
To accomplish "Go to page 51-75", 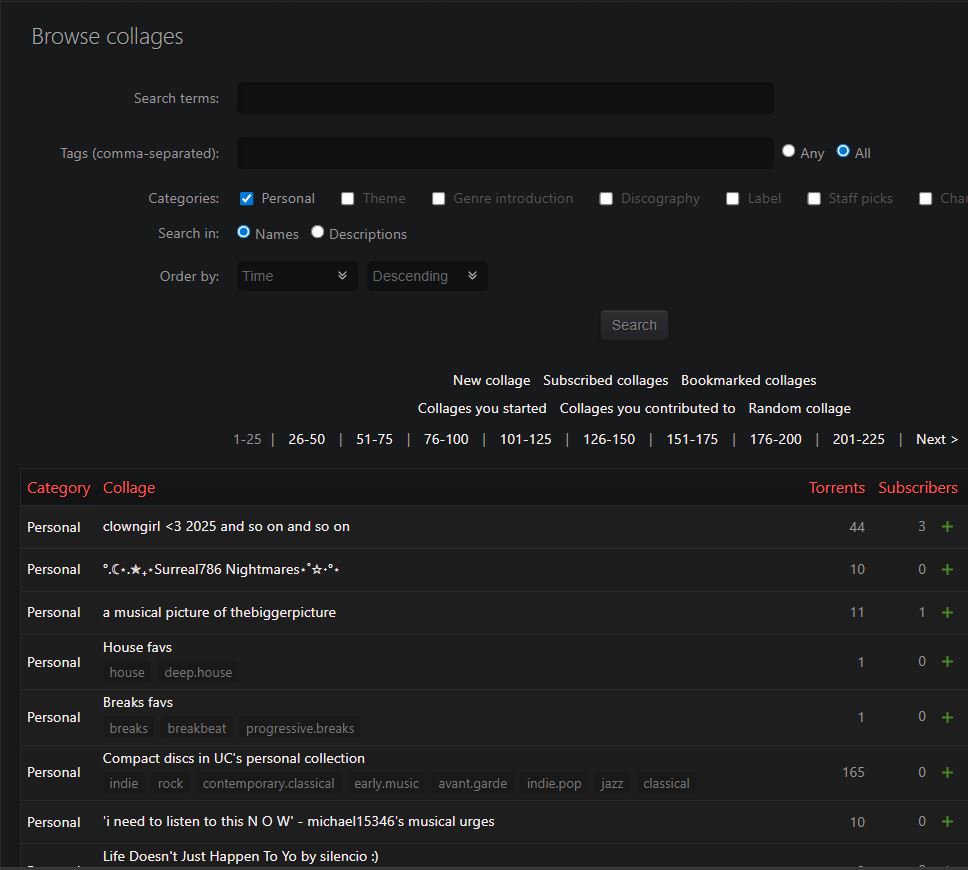I will (374, 439).
